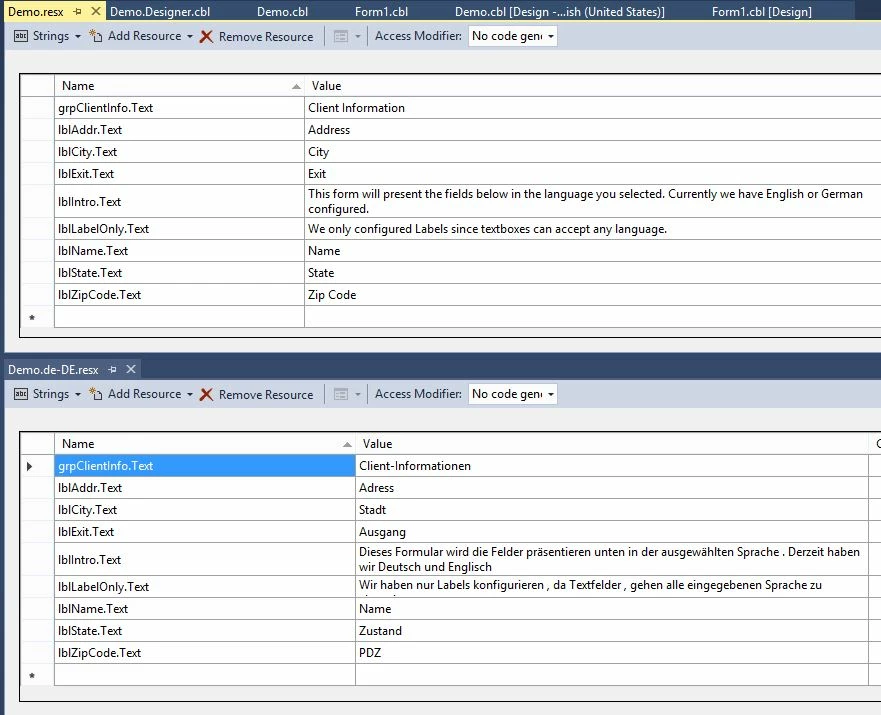Select the 'Adress' value cell

tap(612, 488)
